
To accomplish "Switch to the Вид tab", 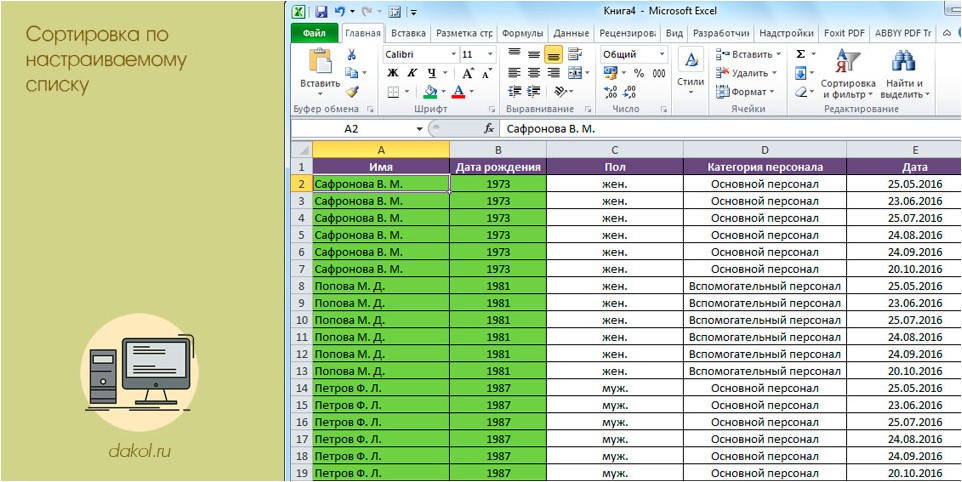I will click(x=674, y=33).
